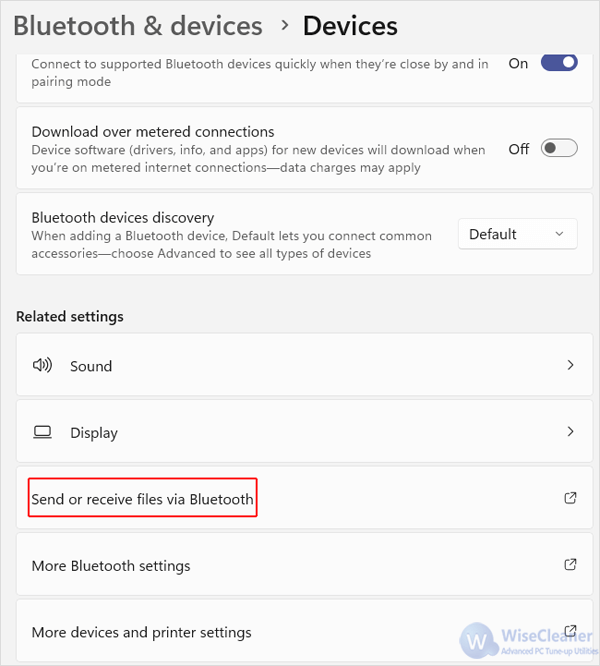600x666 pixels.
Task: Click the Sound speaker icon
Action: pos(42,365)
